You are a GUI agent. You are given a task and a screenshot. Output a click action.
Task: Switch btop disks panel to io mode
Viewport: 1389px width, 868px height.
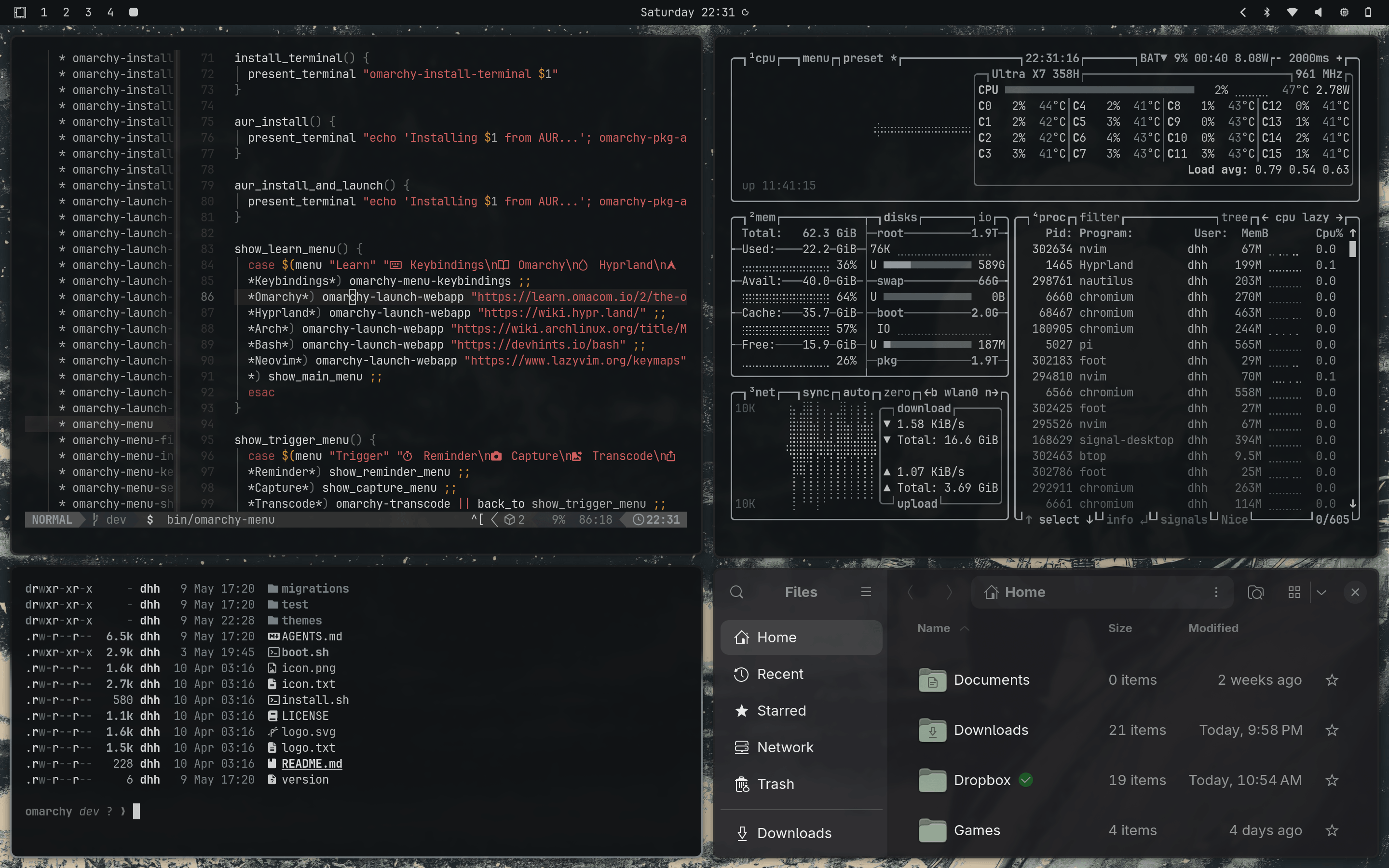click(985, 217)
